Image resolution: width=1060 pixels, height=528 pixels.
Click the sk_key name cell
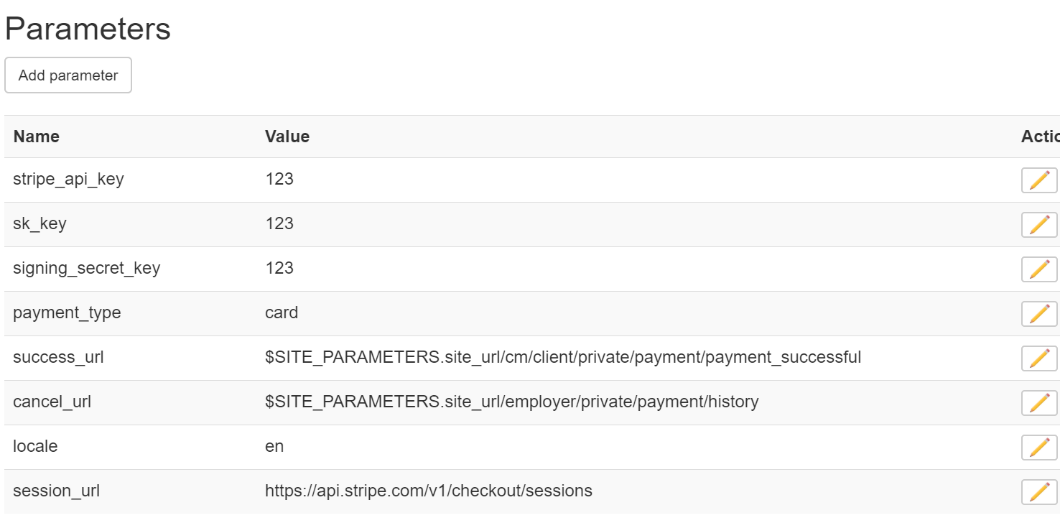coord(40,224)
